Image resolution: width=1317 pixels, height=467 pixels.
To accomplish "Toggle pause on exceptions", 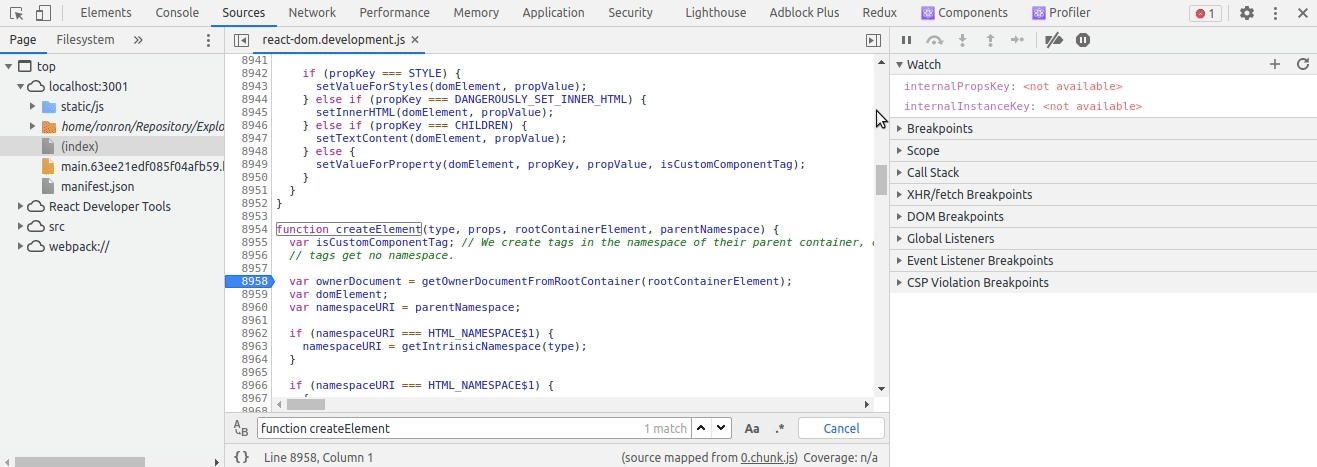I will pos(1083,40).
